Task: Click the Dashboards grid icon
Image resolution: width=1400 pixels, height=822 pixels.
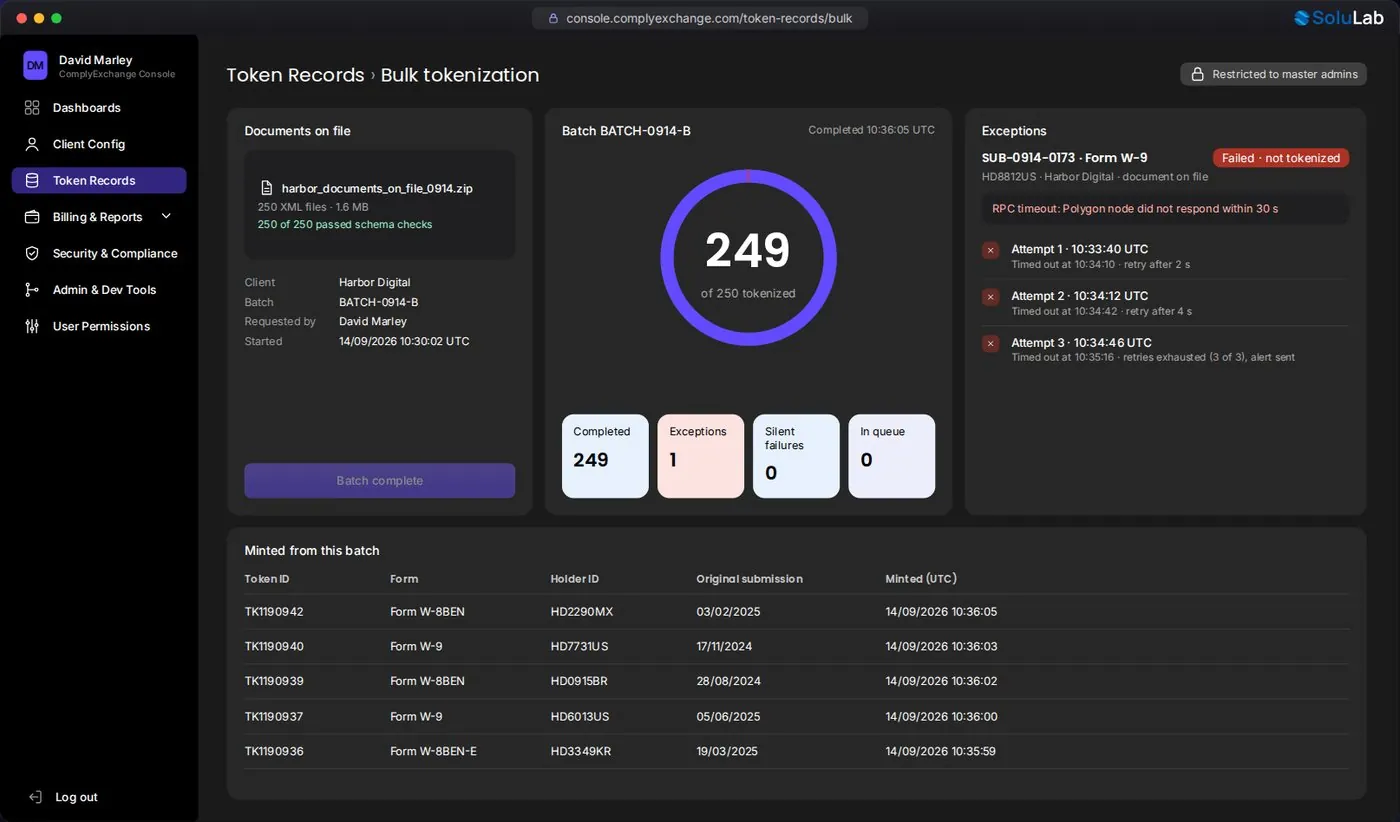Action: 32,108
